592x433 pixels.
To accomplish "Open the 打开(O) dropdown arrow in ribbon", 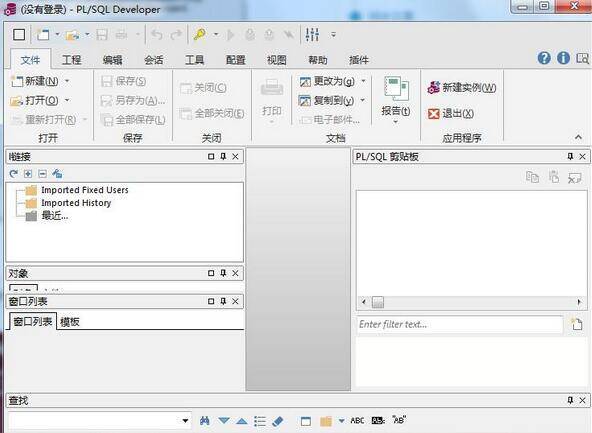I will 67,100.
